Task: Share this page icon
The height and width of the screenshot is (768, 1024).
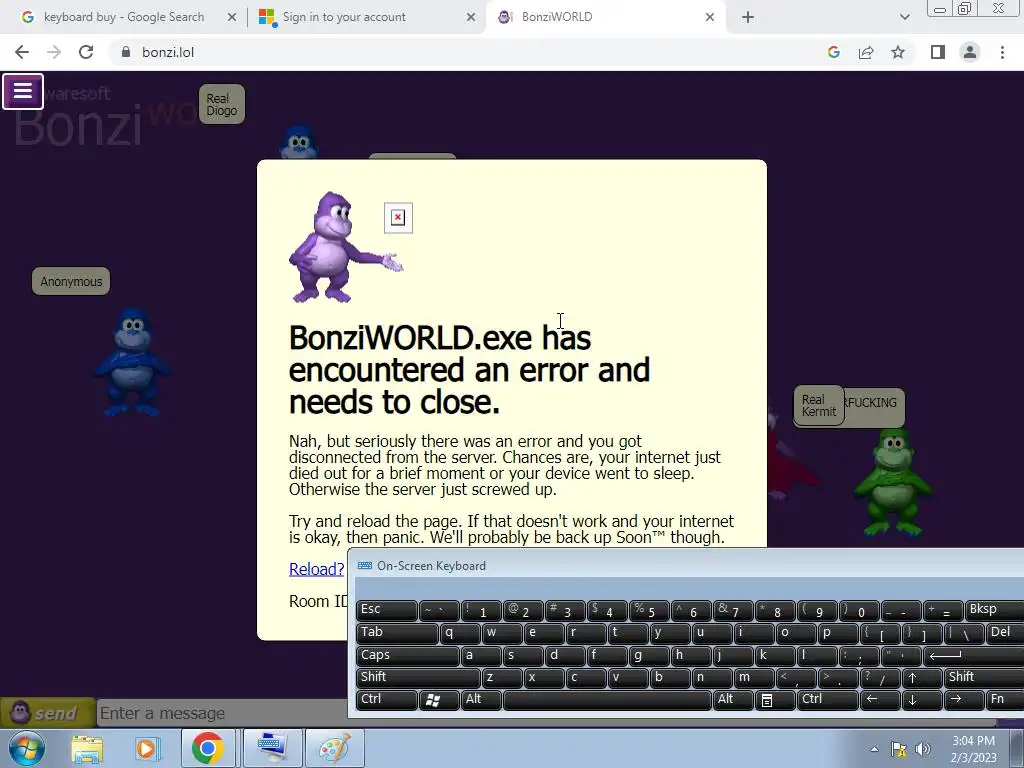Action: coord(866,52)
